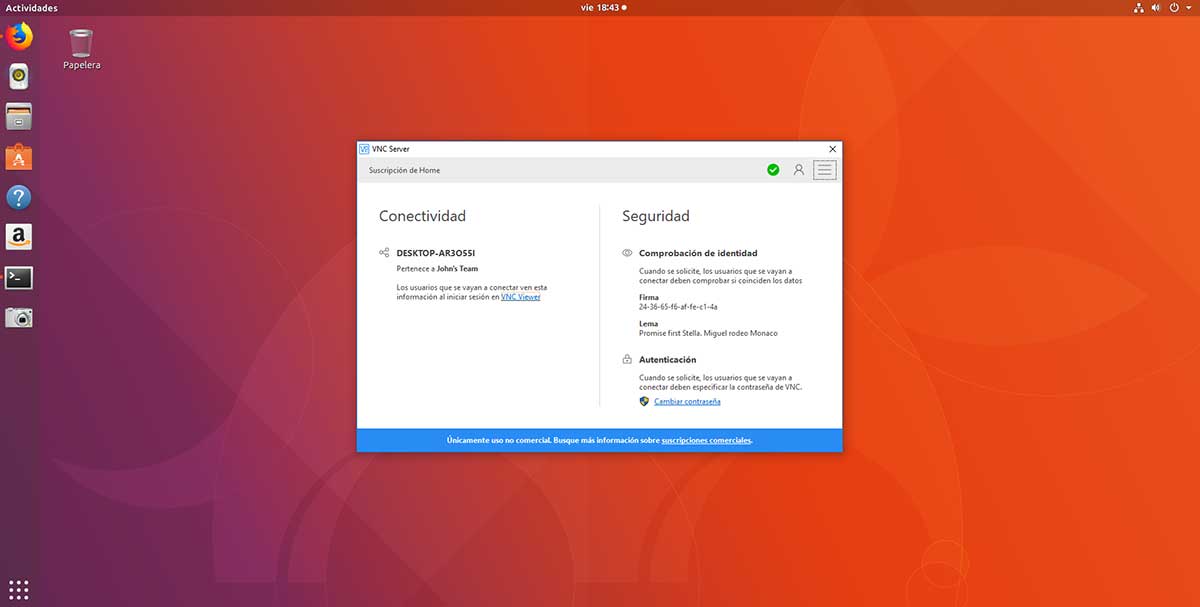
Task: Open the Help icon in the dock
Action: coord(19,197)
